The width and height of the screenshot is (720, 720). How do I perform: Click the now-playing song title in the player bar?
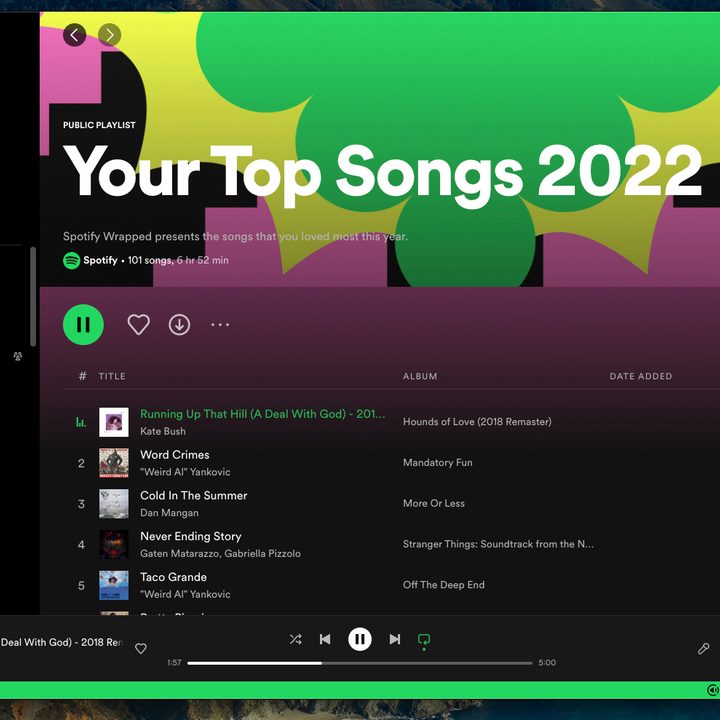[61, 642]
